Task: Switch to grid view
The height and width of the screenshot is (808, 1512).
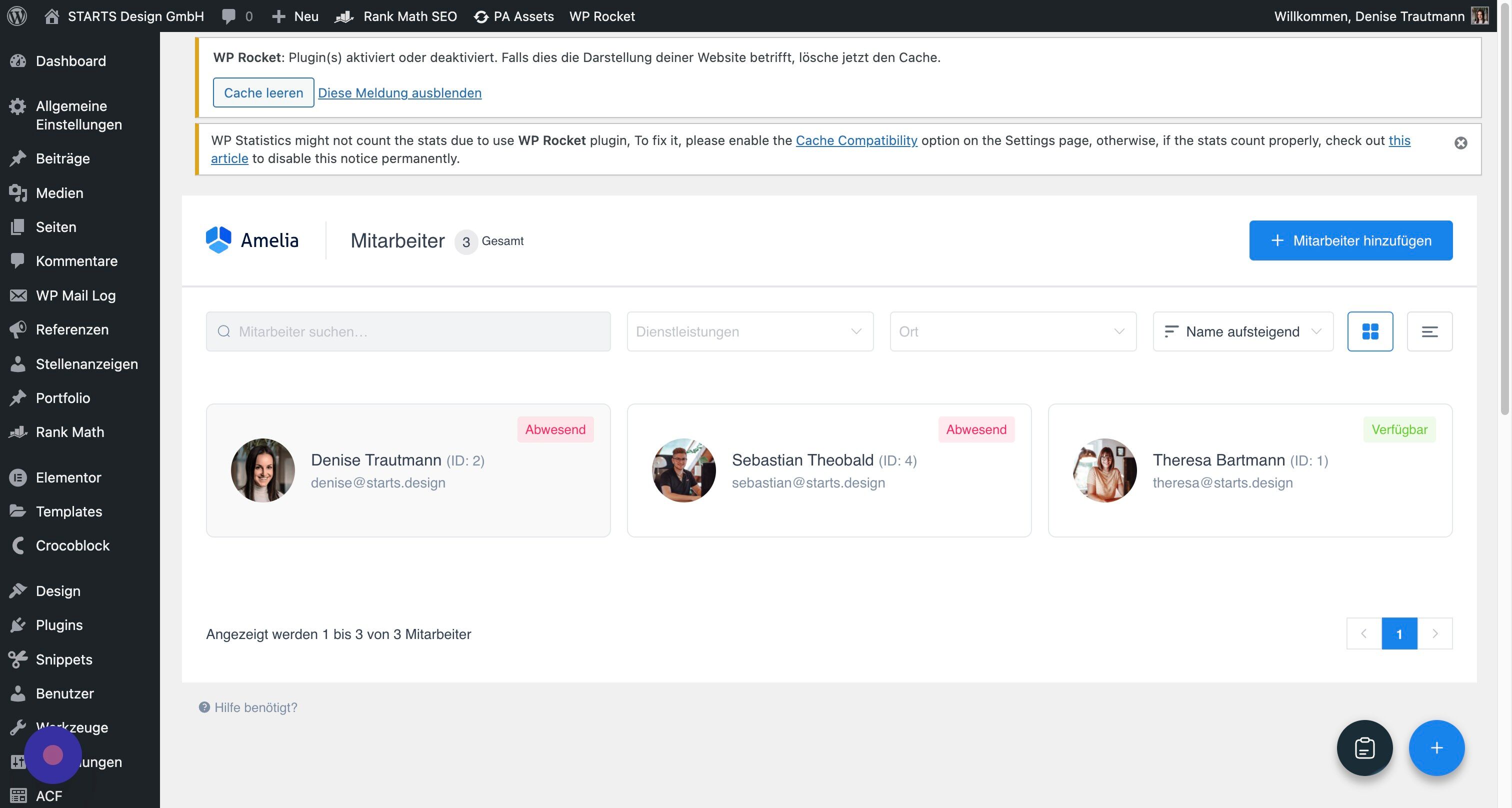Action: point(1370,331)
